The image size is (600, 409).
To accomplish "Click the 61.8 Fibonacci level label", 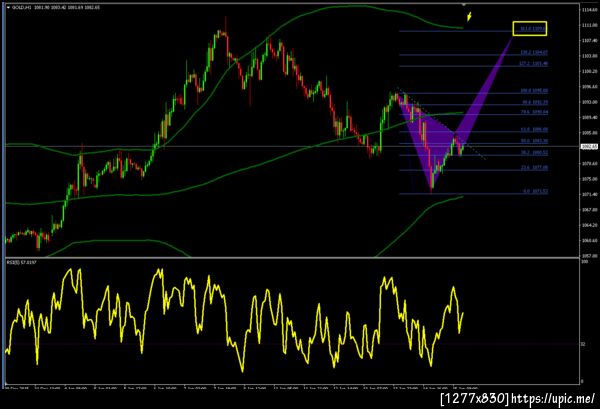I will tap(534, 130).
